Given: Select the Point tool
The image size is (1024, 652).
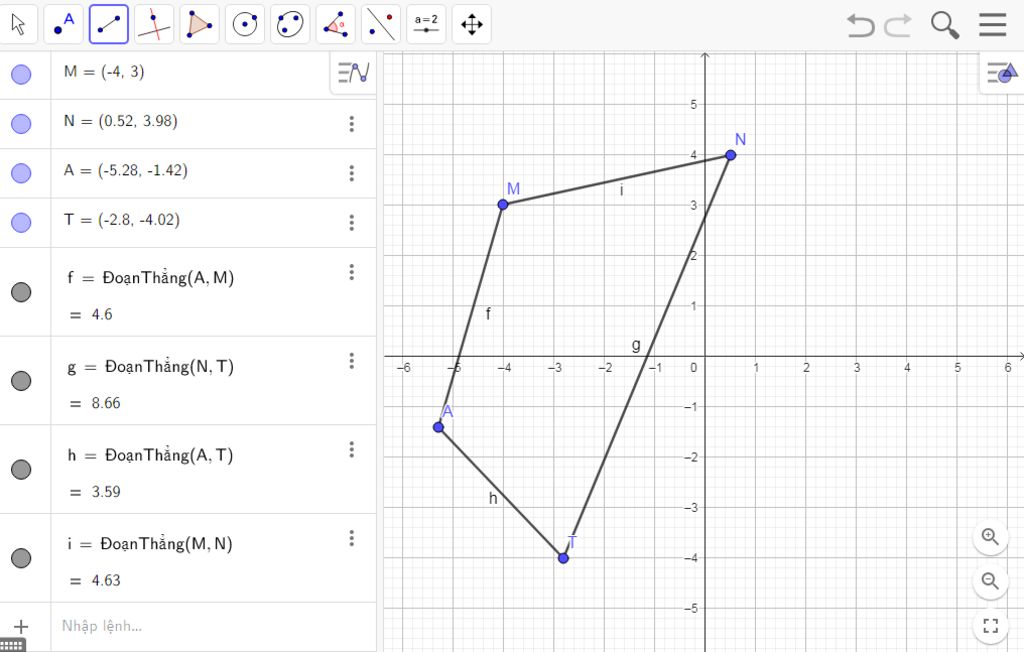Looking at the screenshot, I should [x=63, y=25].
